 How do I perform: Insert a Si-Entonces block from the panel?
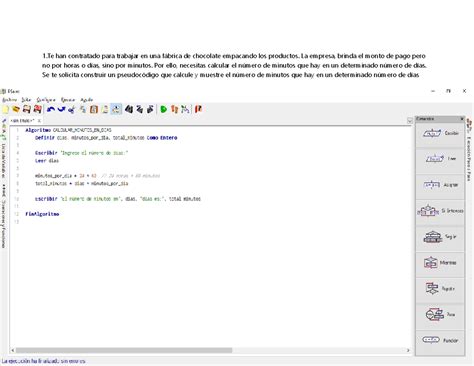pos(440,211)
